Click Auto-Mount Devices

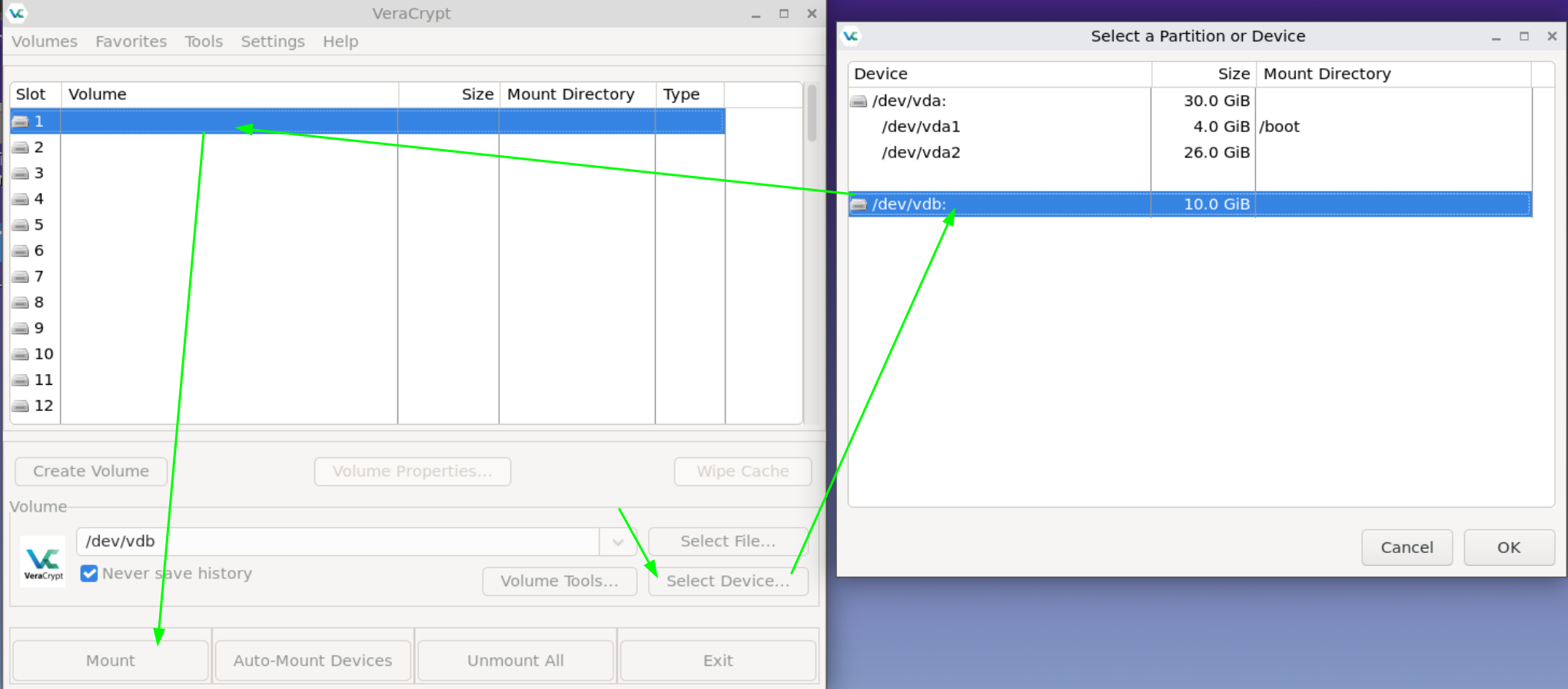point(313,661)
